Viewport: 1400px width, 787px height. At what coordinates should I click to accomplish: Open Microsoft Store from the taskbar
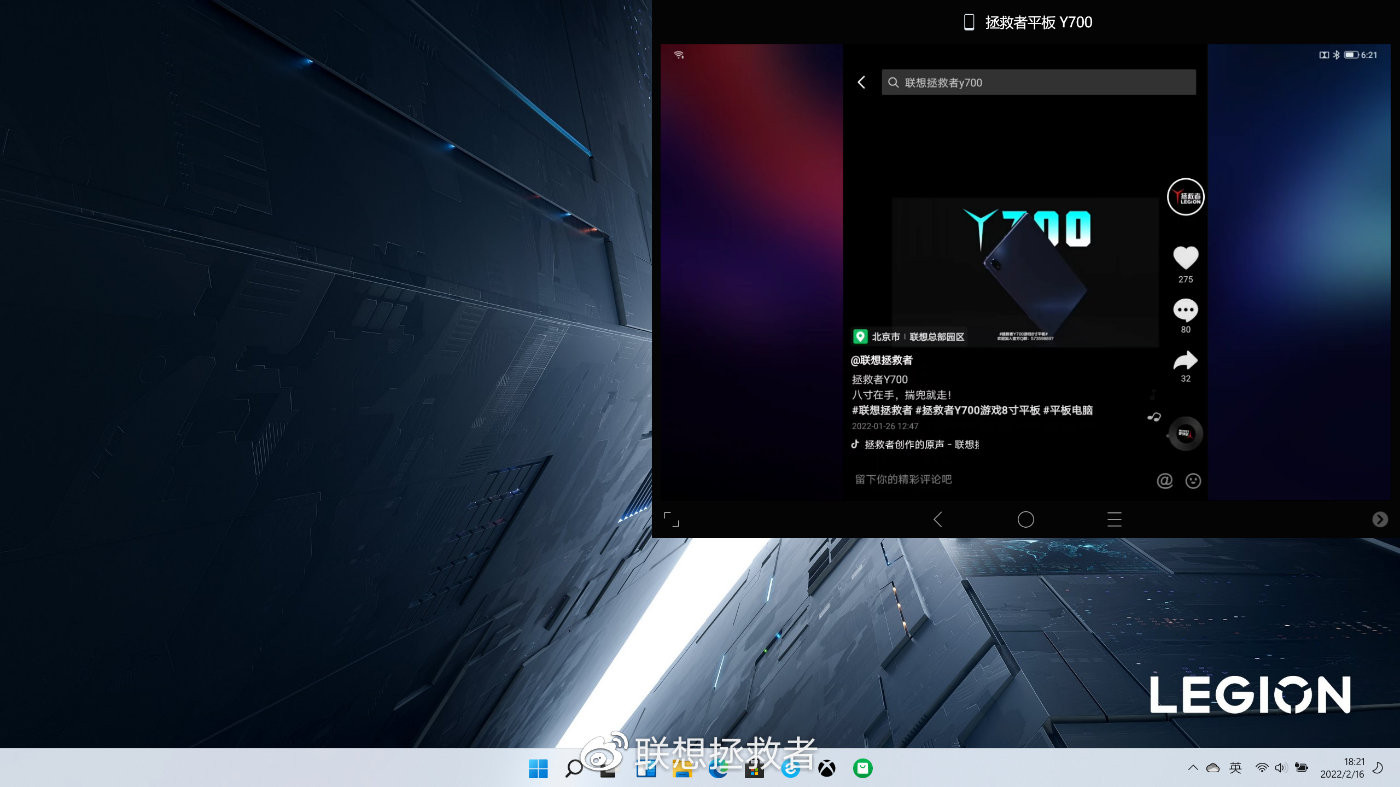(x=755, y=768)
